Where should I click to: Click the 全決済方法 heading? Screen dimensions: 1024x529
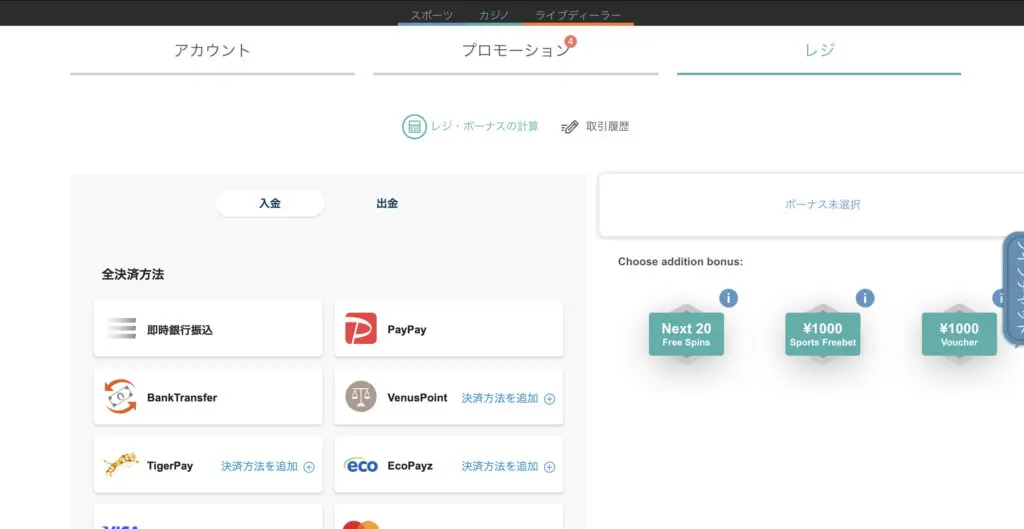(x=133, y=275)
